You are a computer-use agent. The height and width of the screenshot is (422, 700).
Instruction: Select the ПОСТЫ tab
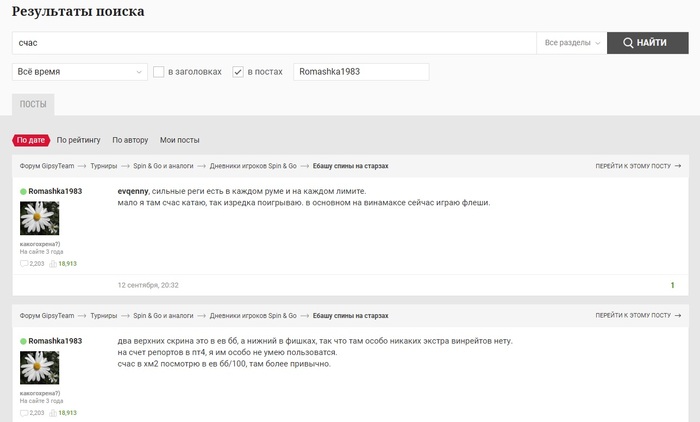coord(33,104)
